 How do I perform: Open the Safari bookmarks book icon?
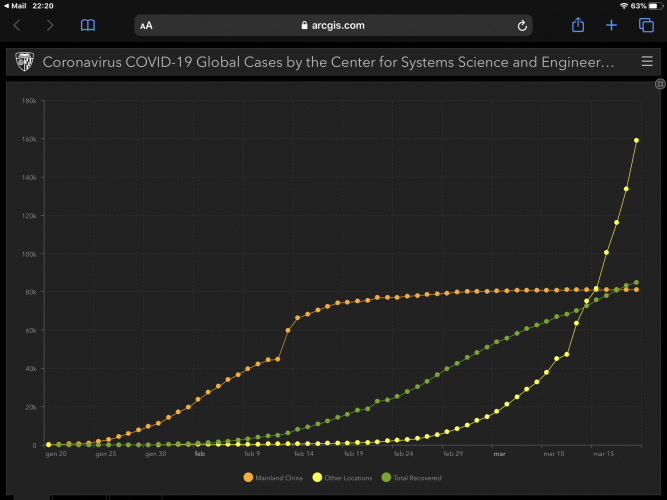tap(88, 25)
